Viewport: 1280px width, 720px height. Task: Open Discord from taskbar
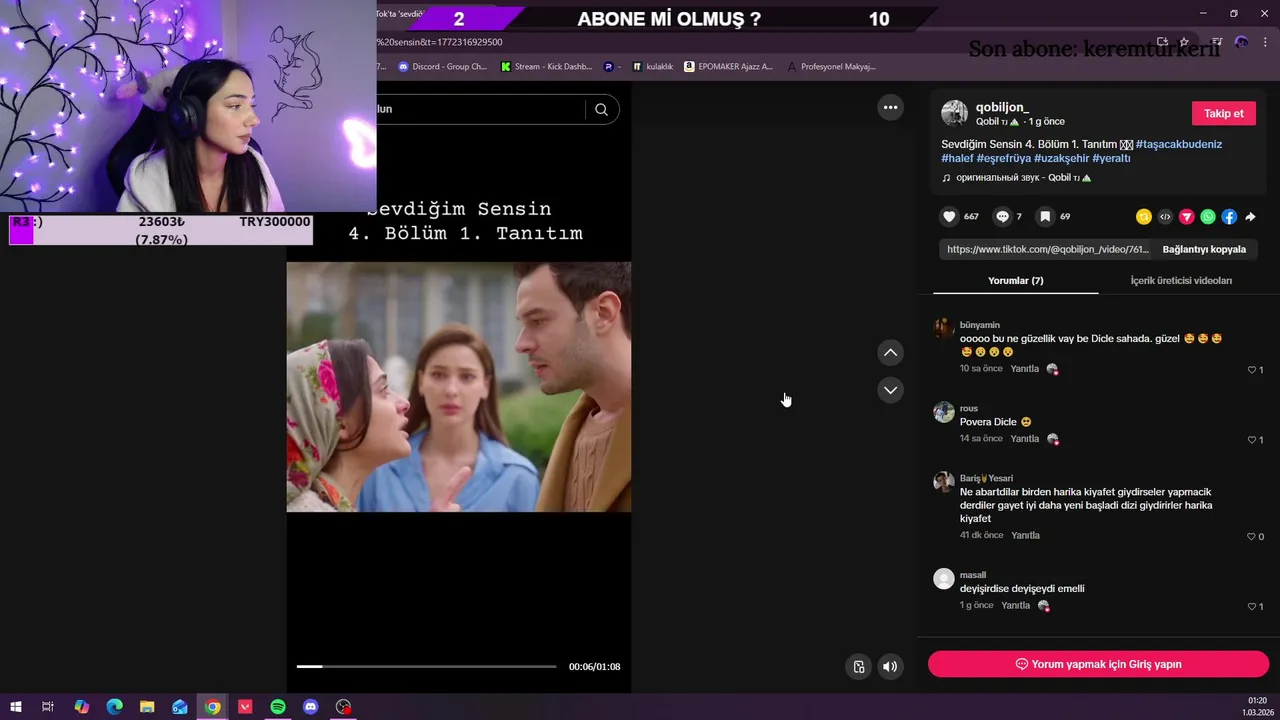(311, 707)
